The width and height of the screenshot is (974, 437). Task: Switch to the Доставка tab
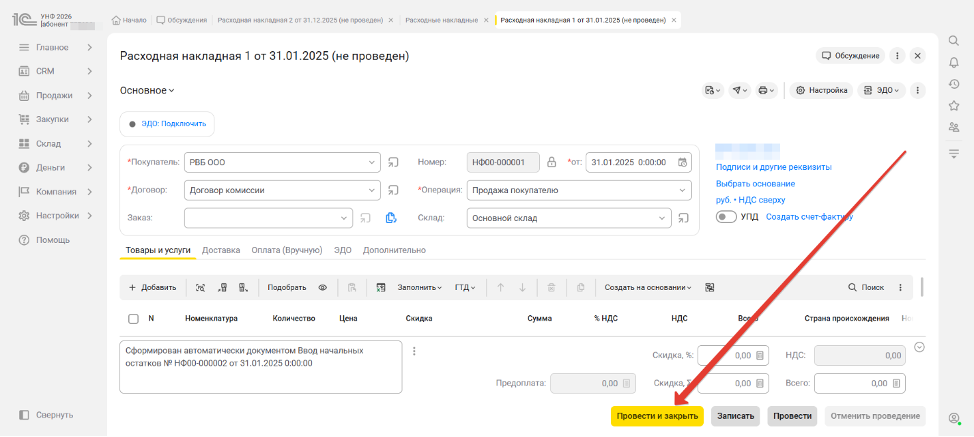(221, 250)
